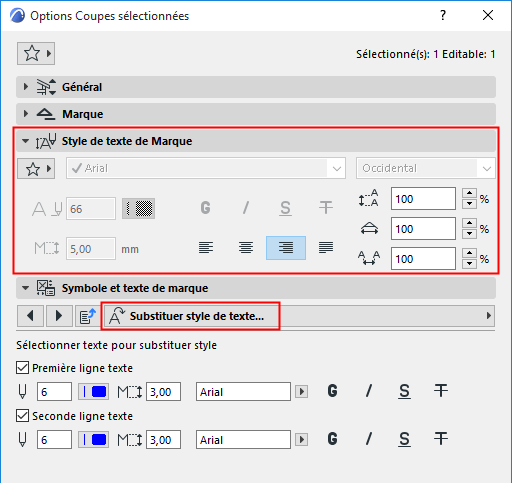Expand the Général panel
This screenshot has width=512, height=483.
(256, 87)
